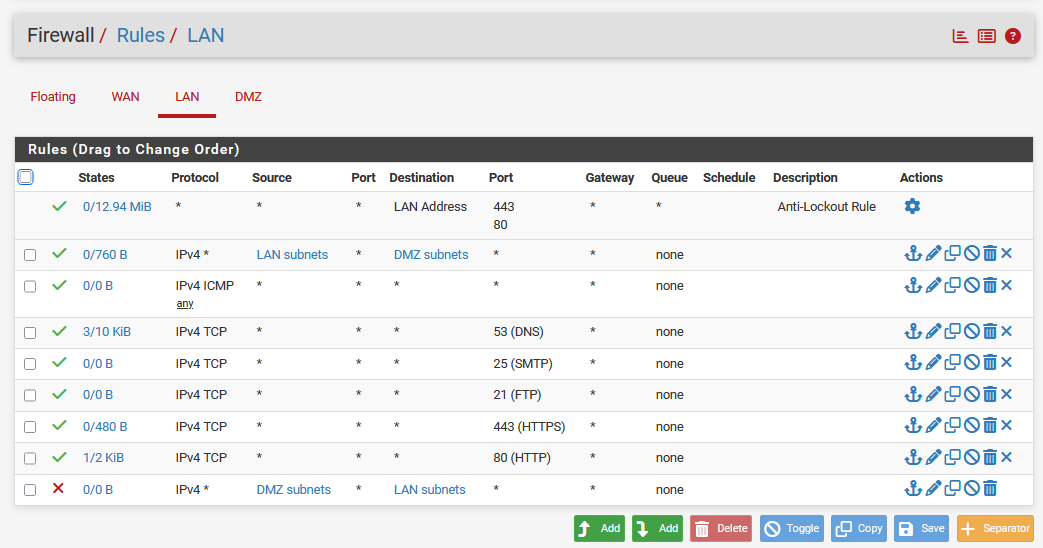1043x548 pixels.
Task: Switch to the WAN tab
Action: pyautogui.click(x=125, y=97)
